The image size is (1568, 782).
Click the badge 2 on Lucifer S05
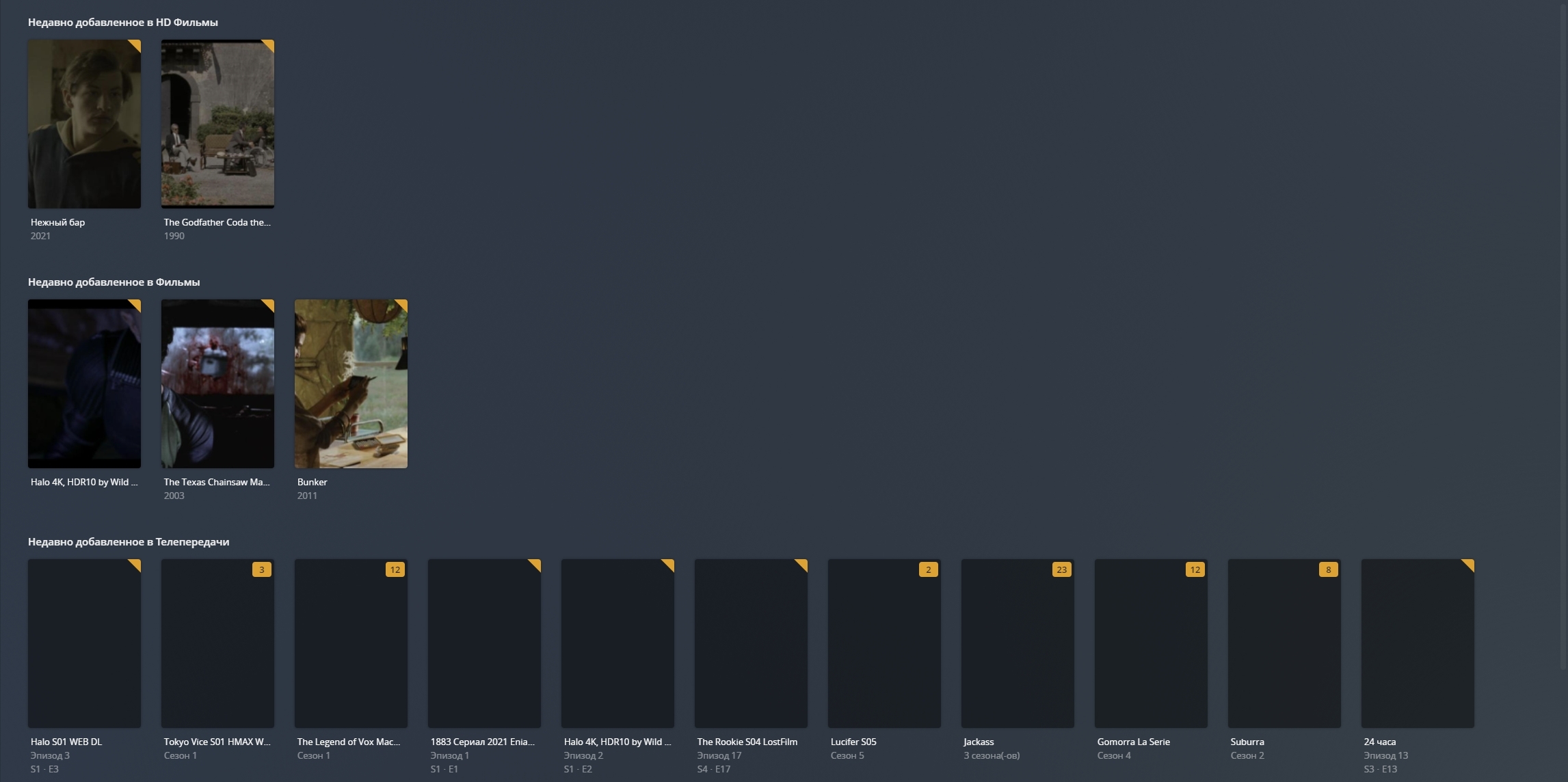(x=928, y=569)
